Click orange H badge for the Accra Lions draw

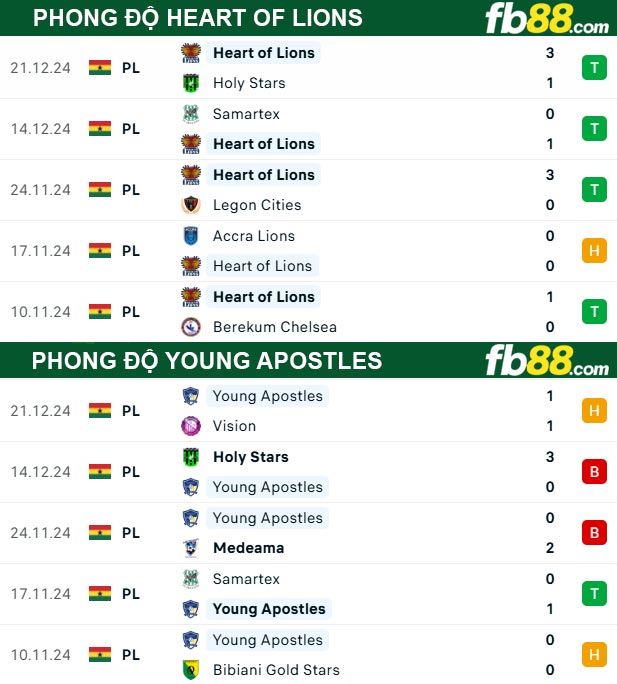(x=594, y=251)
